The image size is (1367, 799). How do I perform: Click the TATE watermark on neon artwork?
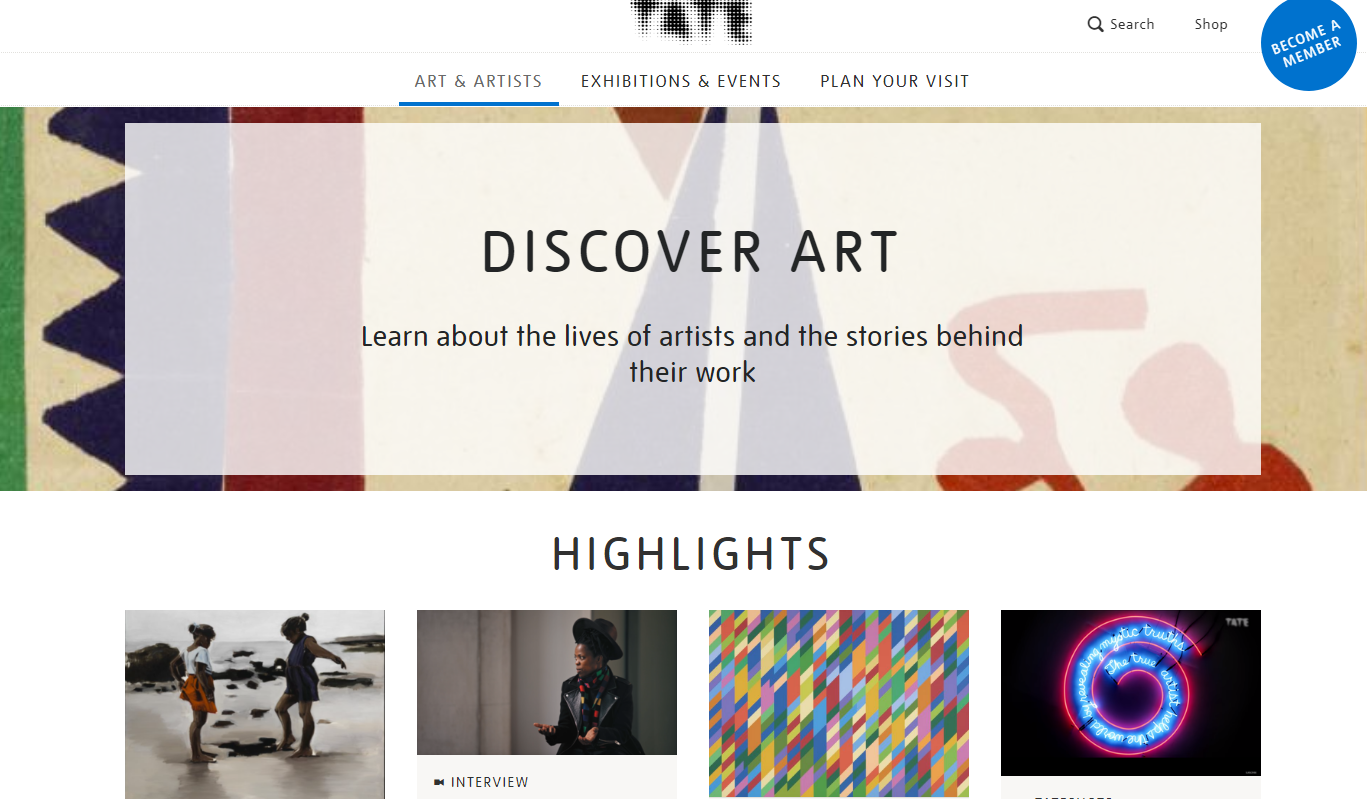pos(1237,623)
